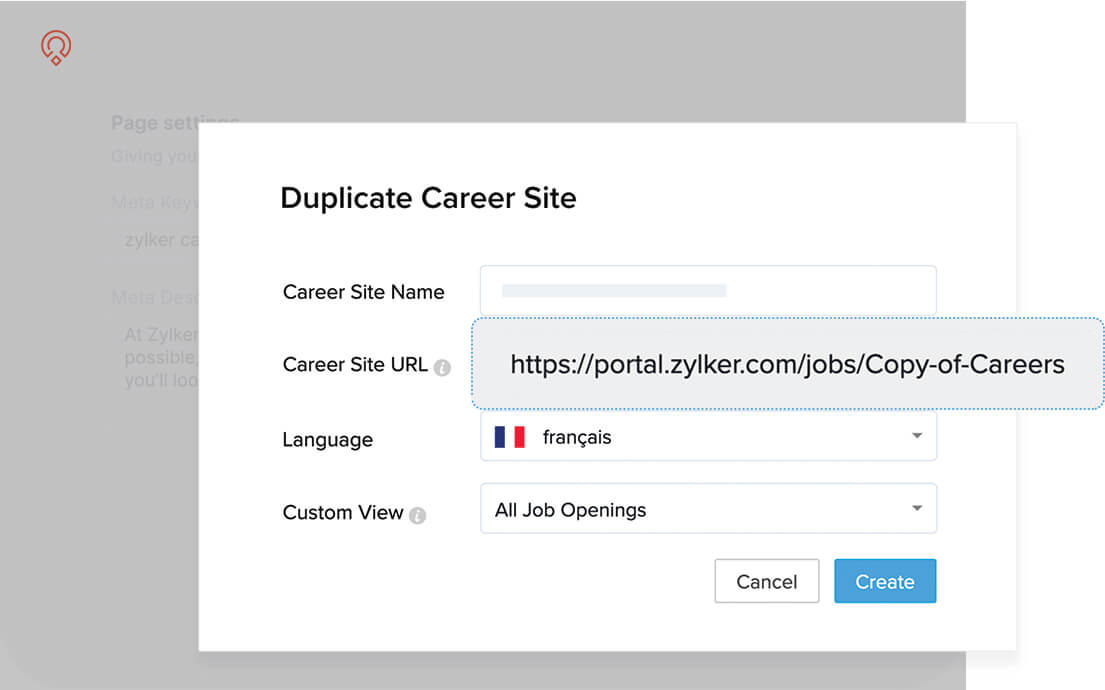Click the 'Custom View' label text
The height and width of the screenshot is (690, 1105).
point(342,513)
